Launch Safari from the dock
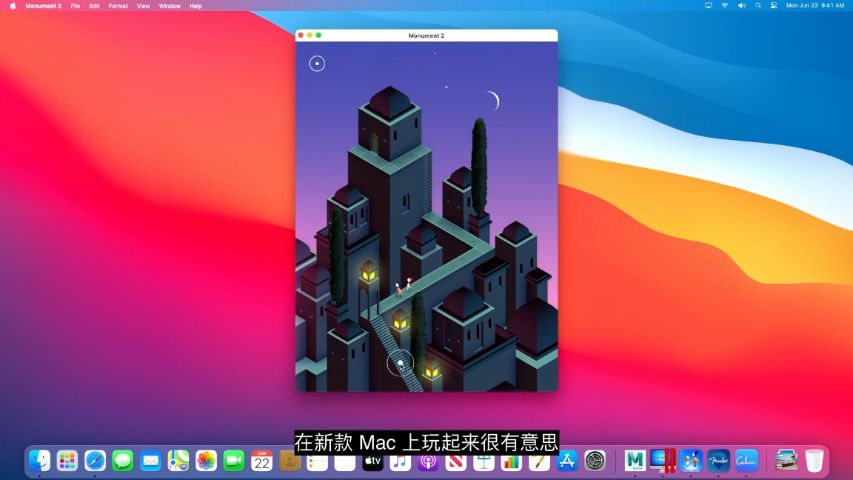Screen dimensions: 853x480 (95, 461)
